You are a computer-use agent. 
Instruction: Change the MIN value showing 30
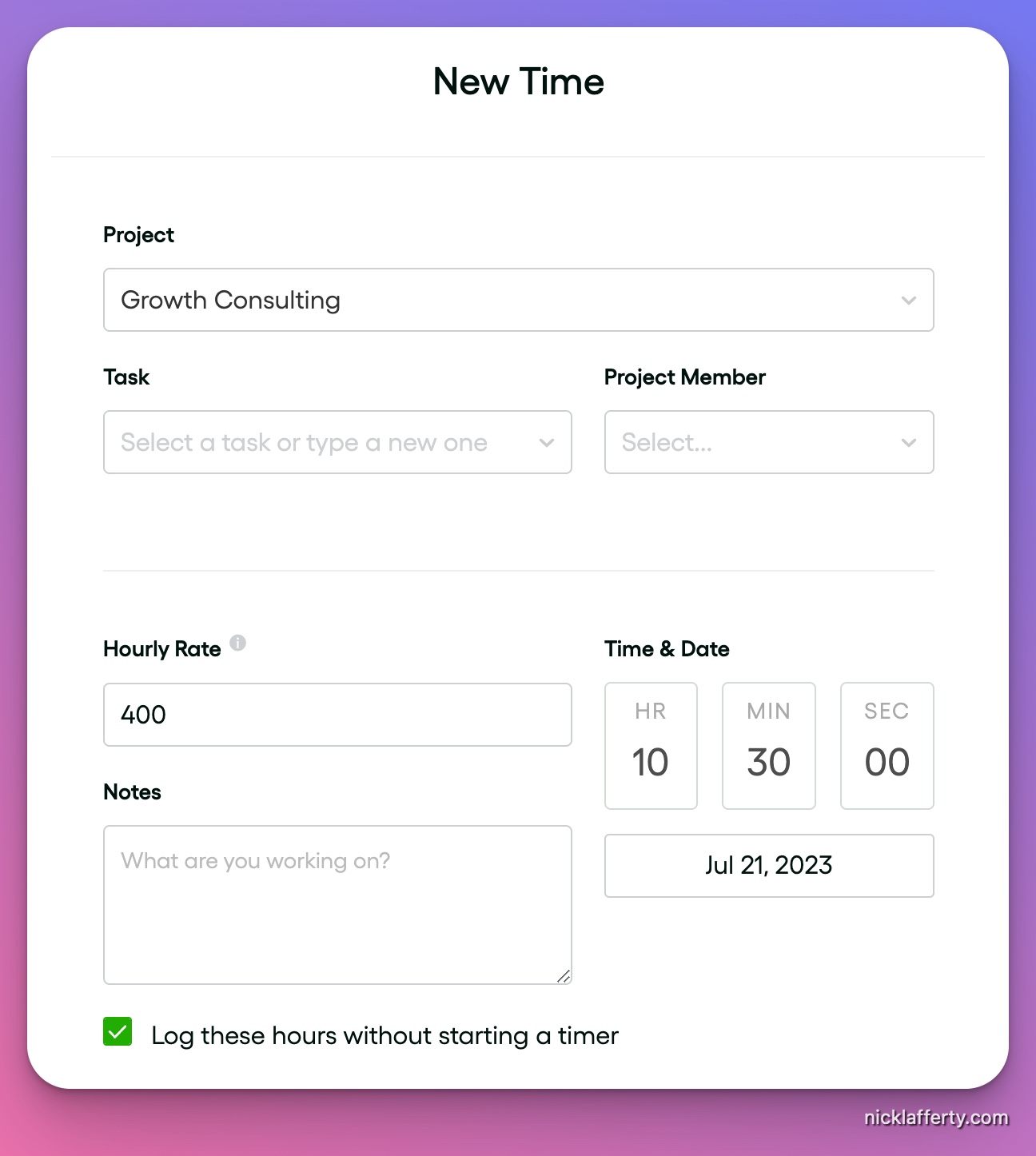pos(767,762)
